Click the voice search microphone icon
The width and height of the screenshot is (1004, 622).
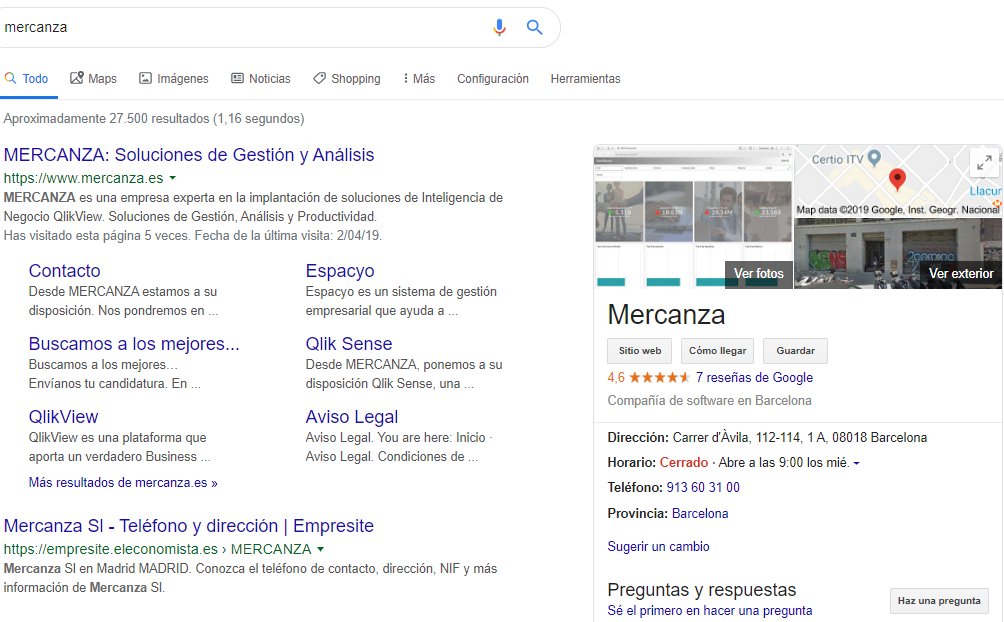coord(499,28)
